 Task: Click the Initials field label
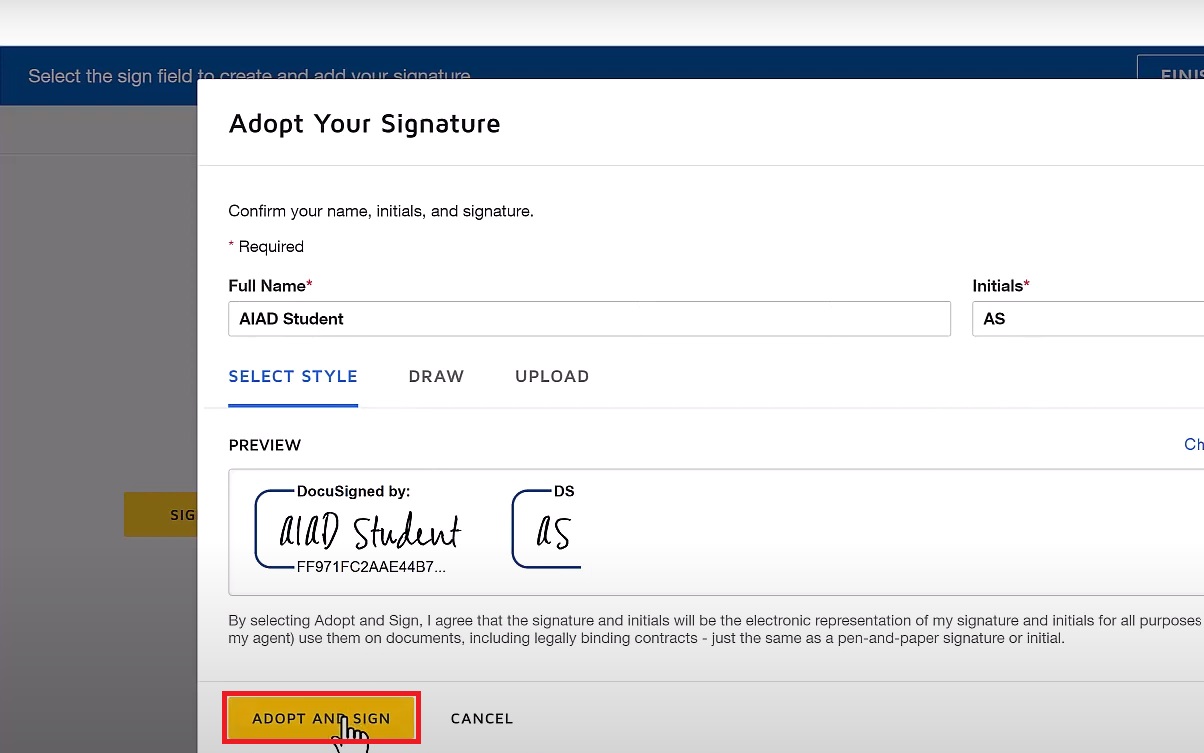[1000, 286]
